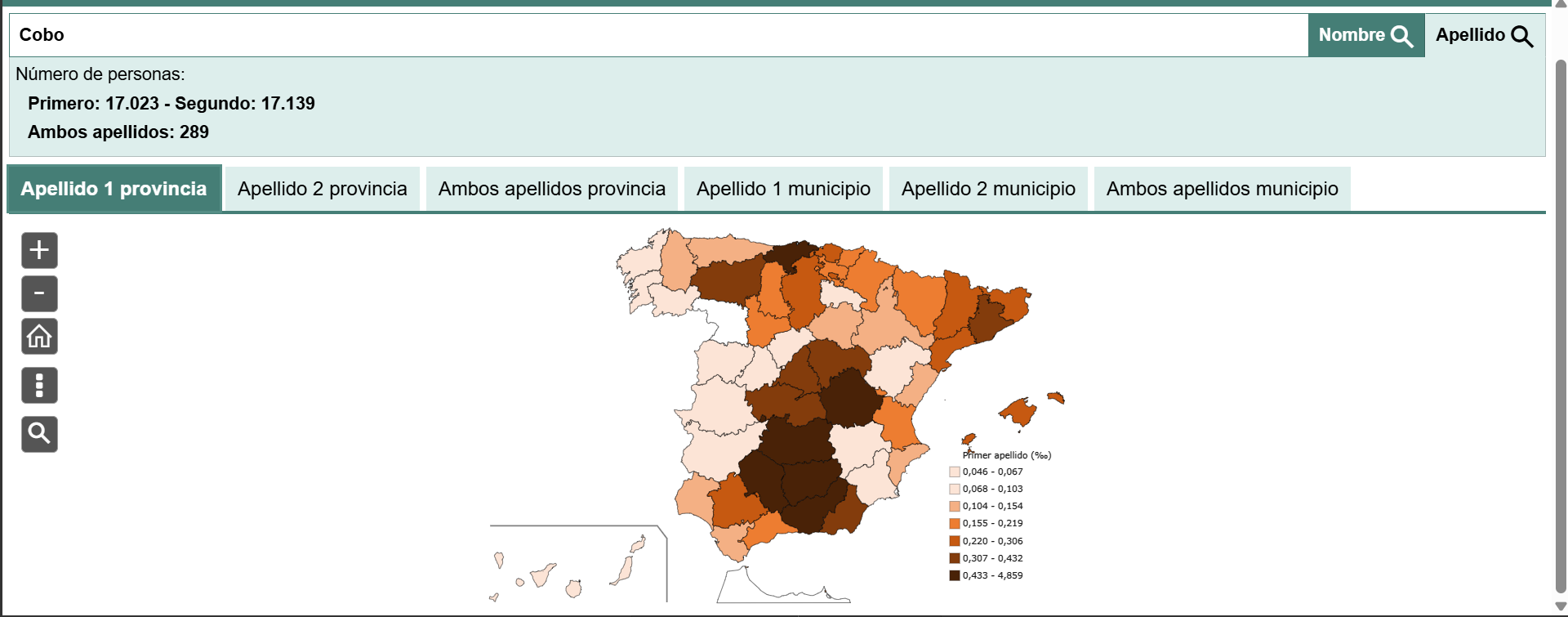Viewport: 1568px width, 617px height.
Task: Zoom out on the map with minus button
Action: pyautogui.click(x=39, y=293)
